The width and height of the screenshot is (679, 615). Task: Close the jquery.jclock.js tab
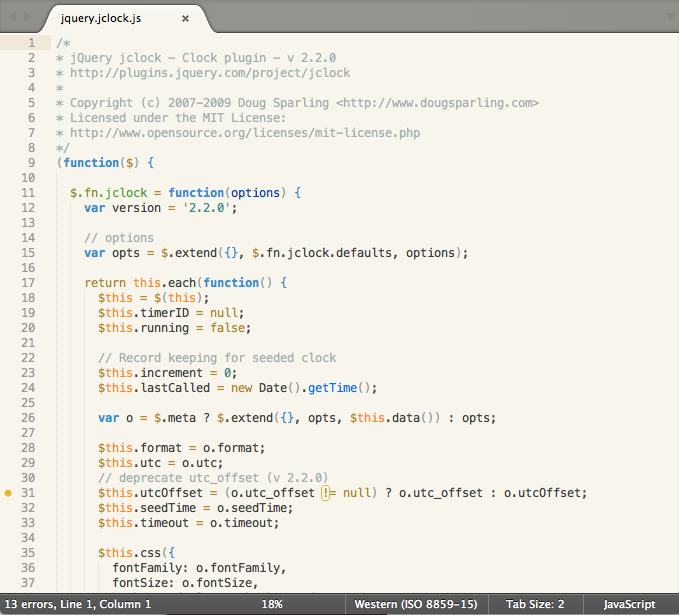(185, 19)
